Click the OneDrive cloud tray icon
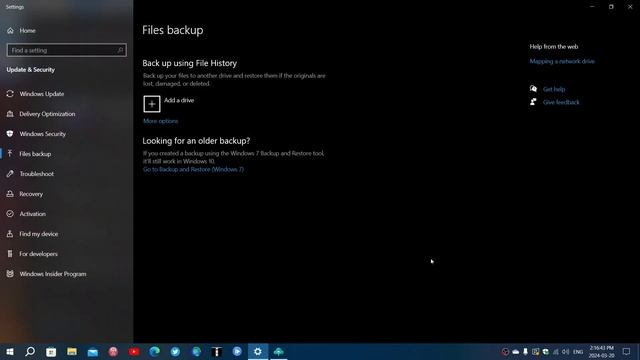Image resolution: width=640 pixels, height=360 pixels. point(516,351)
